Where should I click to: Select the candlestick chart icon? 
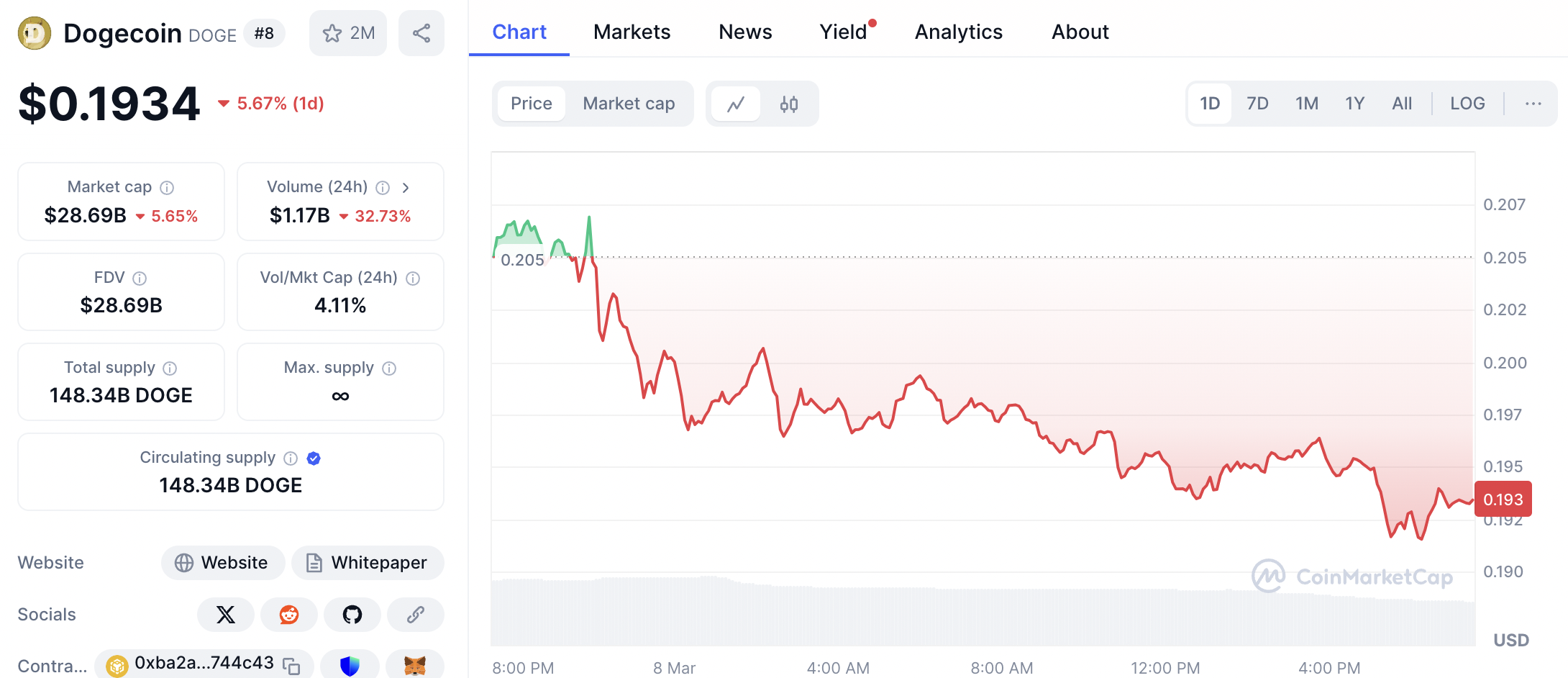[789, 104]
